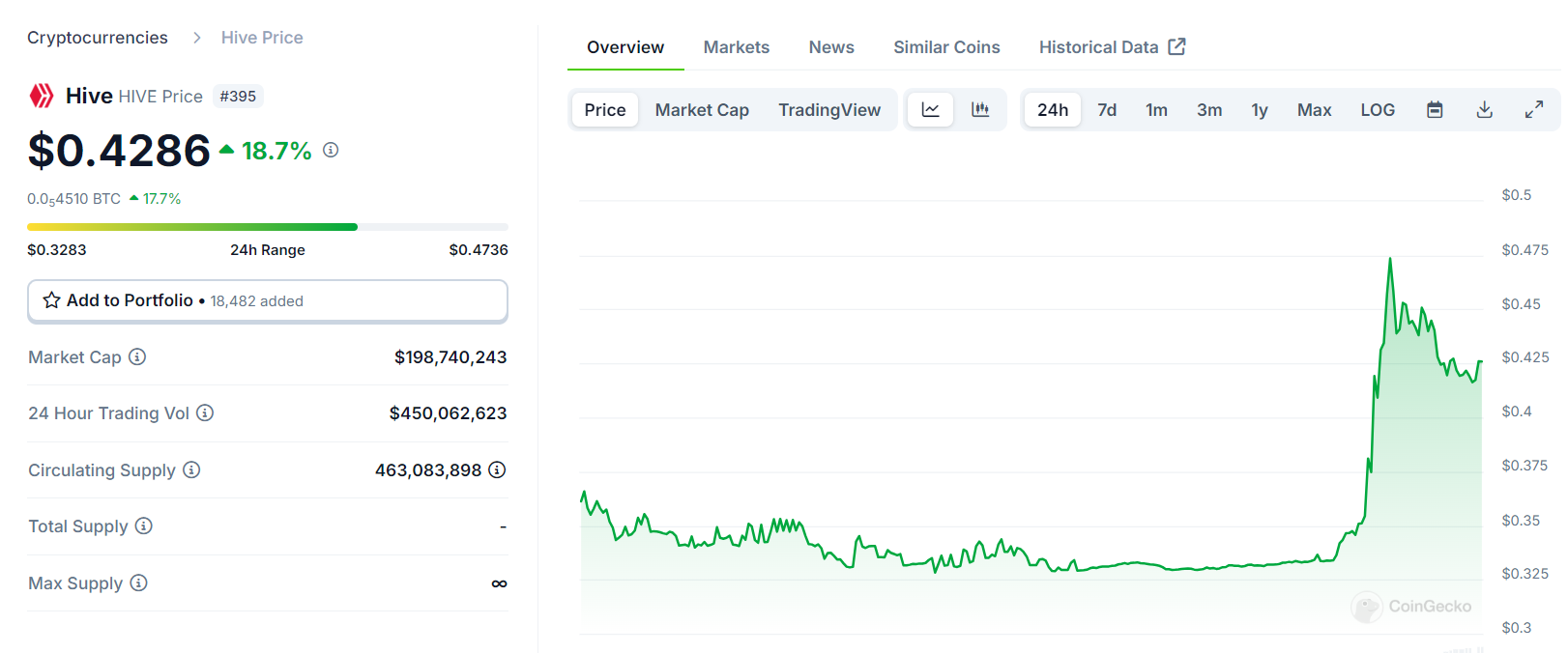Click the $450,062,623 trading volume value

pyautogui.click(x=448, y=413)
